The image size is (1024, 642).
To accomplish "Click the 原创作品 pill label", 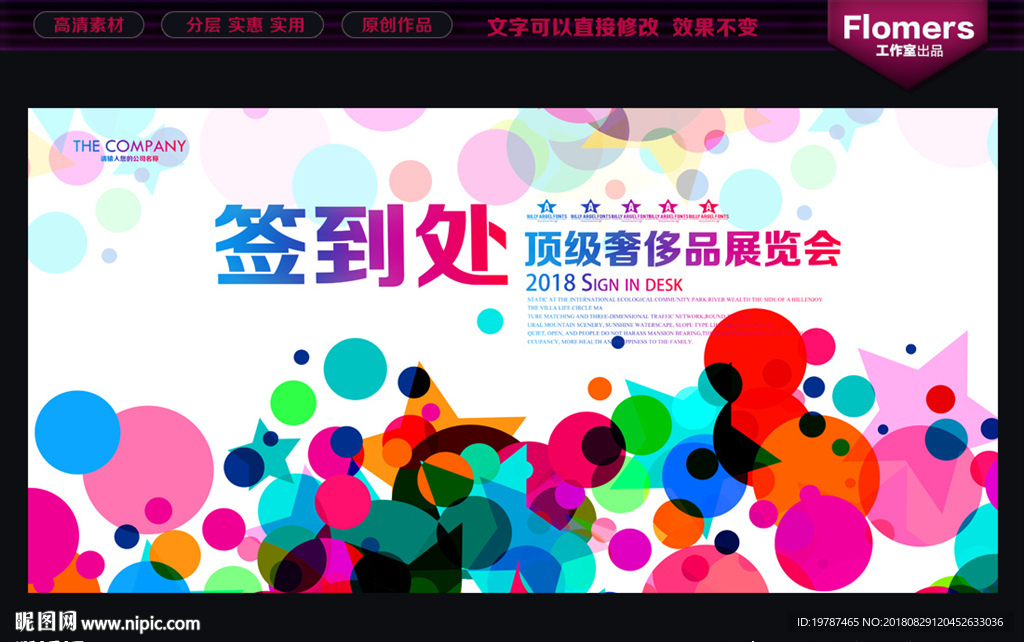I will (x=397, y=25).
